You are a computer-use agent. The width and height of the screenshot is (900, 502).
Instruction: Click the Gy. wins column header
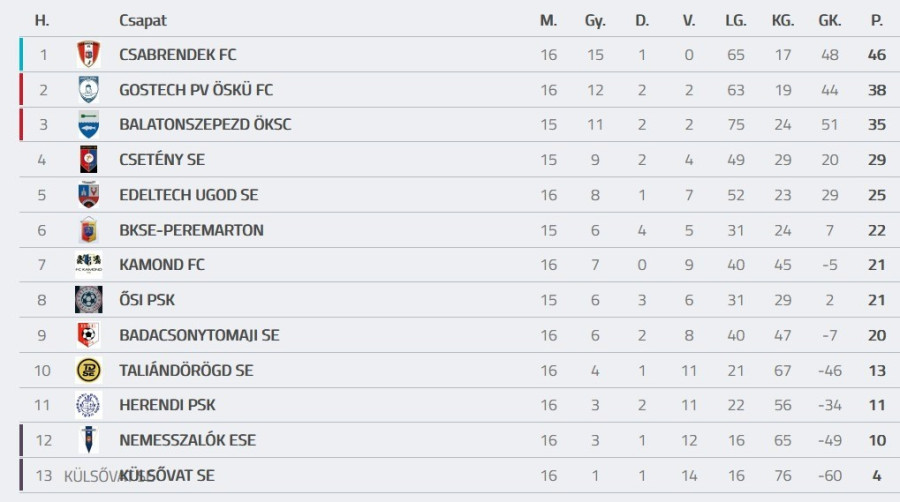(595, 20)
